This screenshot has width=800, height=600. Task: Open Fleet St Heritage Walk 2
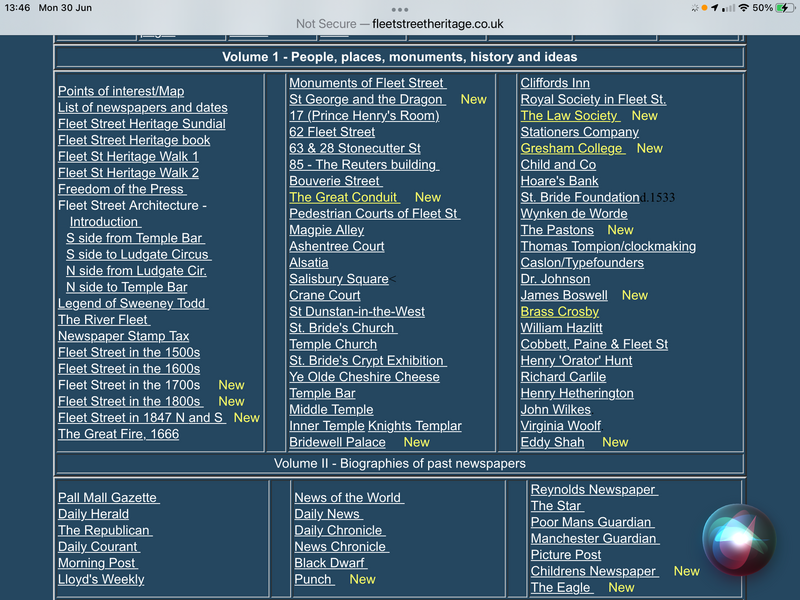128,173
